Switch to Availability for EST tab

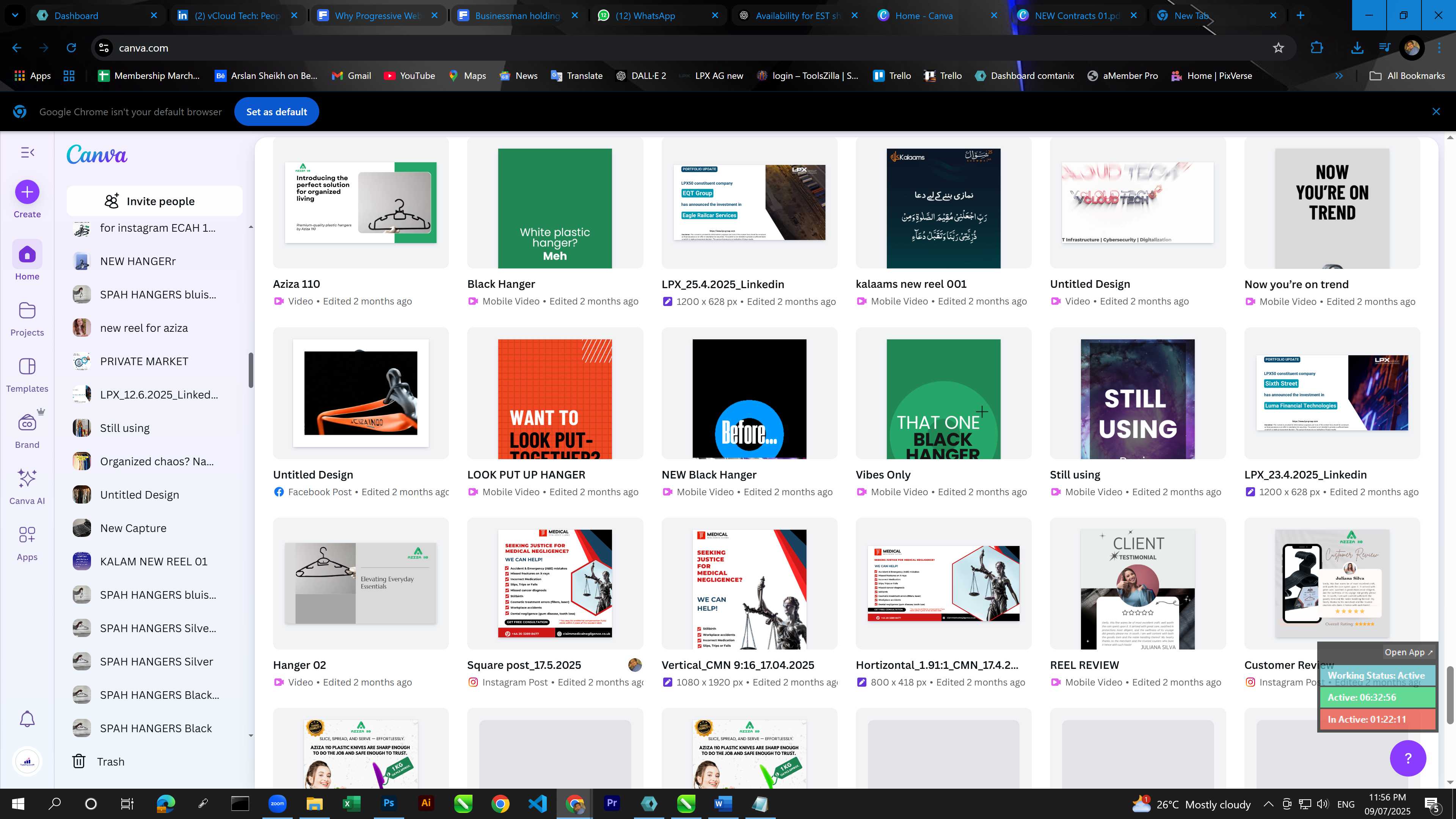click(798, 15)
